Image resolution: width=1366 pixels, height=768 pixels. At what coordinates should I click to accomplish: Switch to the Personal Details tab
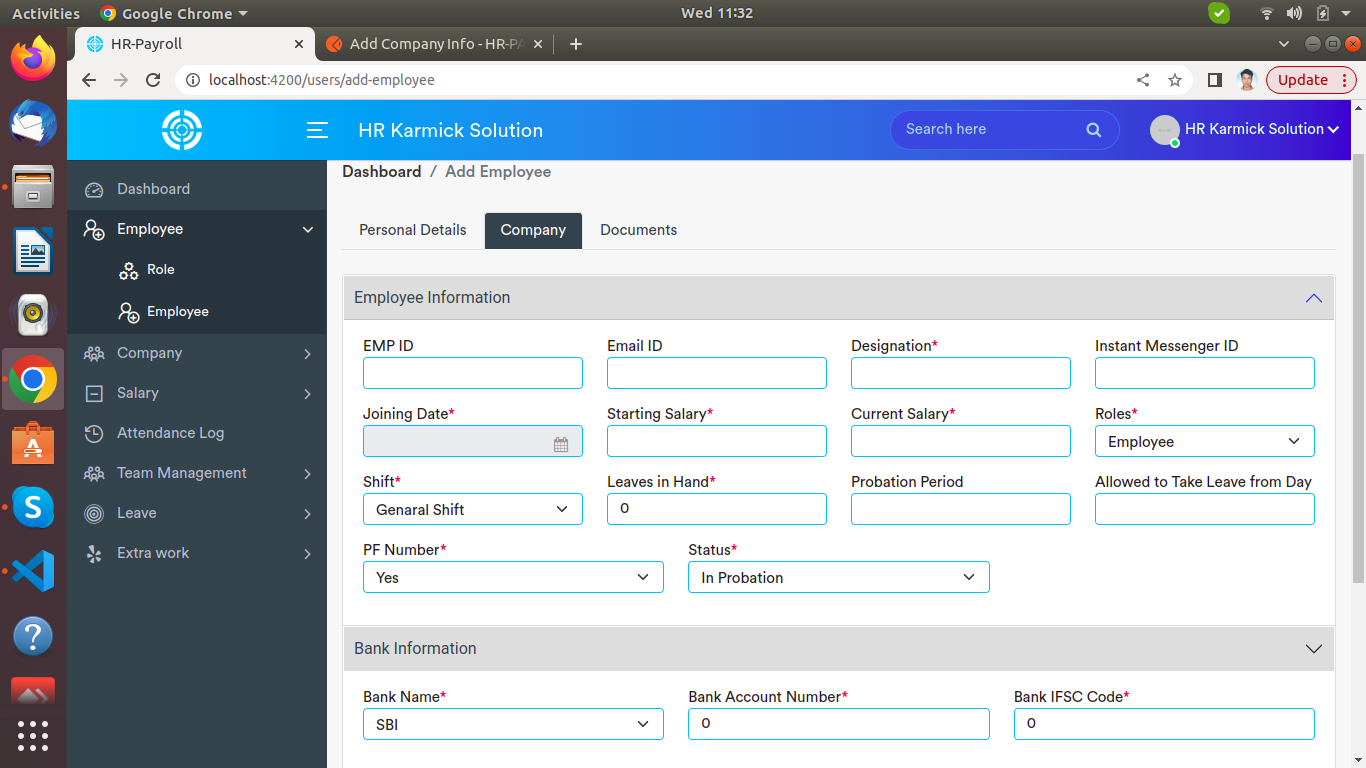tap(412, 230)
